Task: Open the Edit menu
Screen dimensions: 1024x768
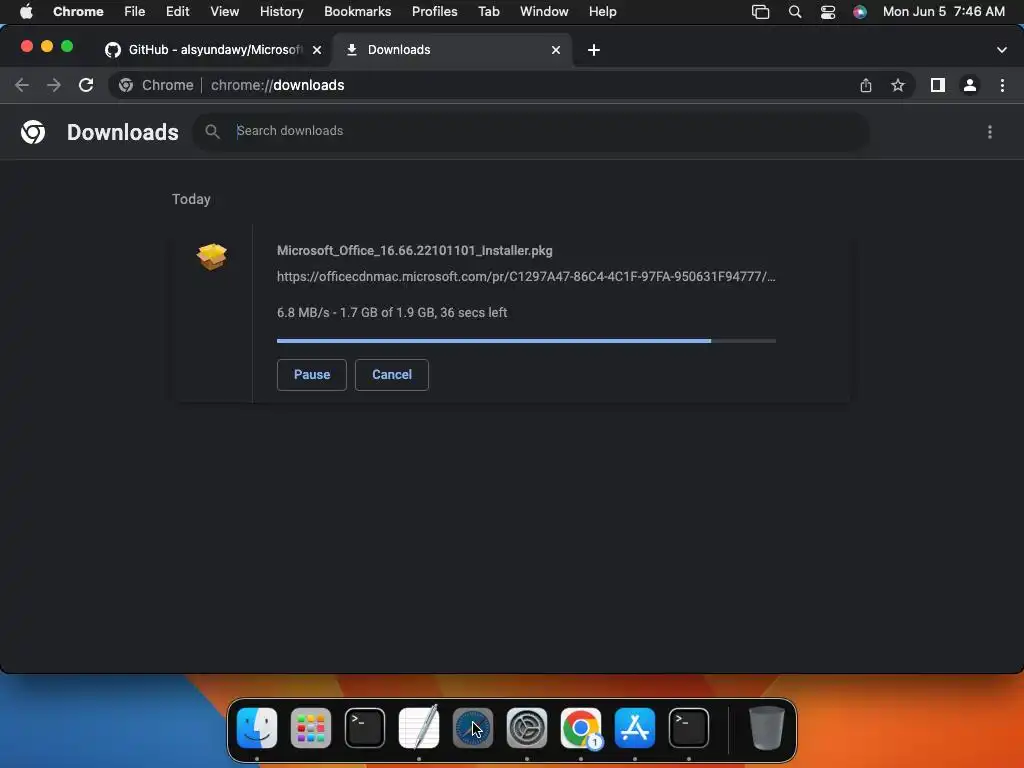Action: [178, 12]
